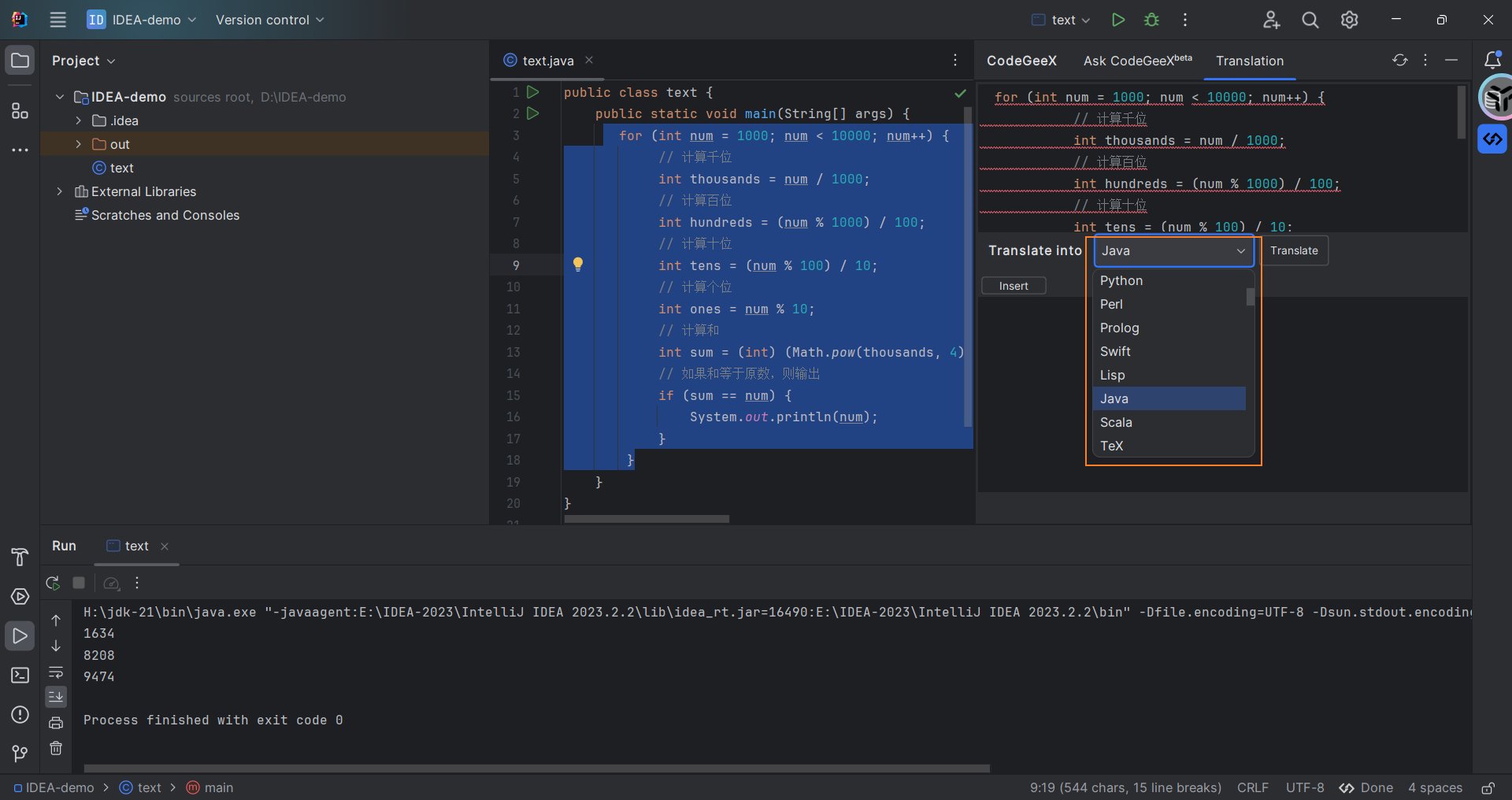Image resolution: width=1512 pixels, height=800 pixels.
Task: Open Problems tool window
Action: coord(20,714)
